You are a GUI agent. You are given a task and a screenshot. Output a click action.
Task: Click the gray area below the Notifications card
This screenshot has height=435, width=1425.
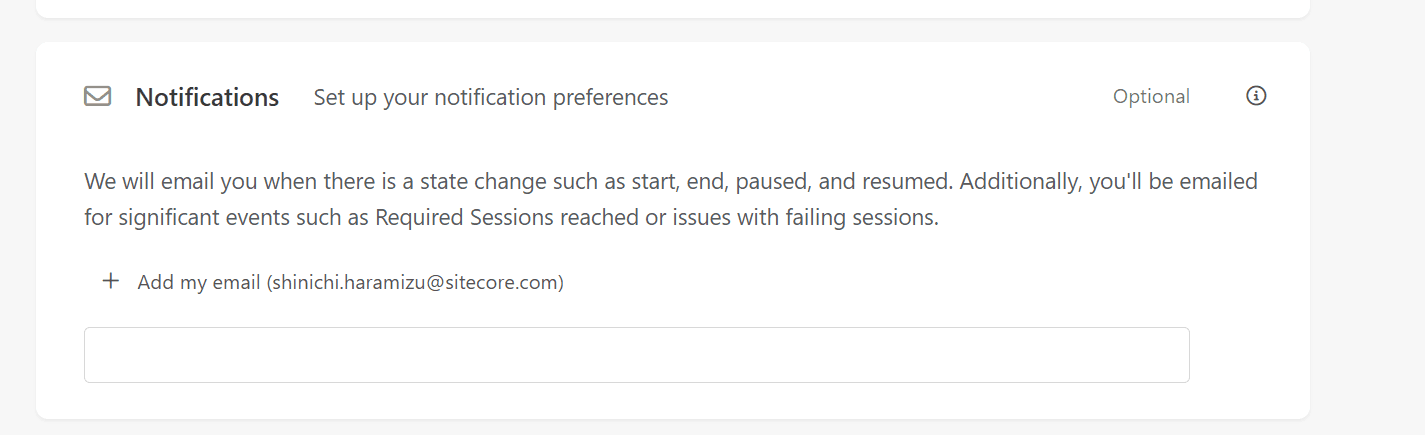pos(672,428)
